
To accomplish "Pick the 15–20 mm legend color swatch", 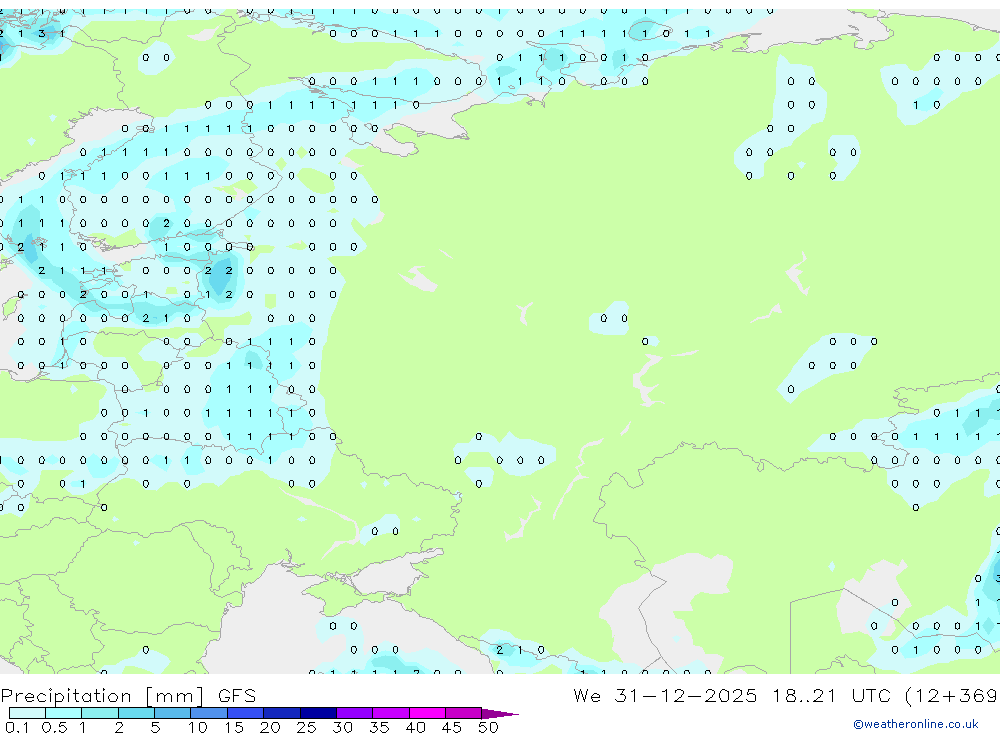I will [x=246, y=713].
